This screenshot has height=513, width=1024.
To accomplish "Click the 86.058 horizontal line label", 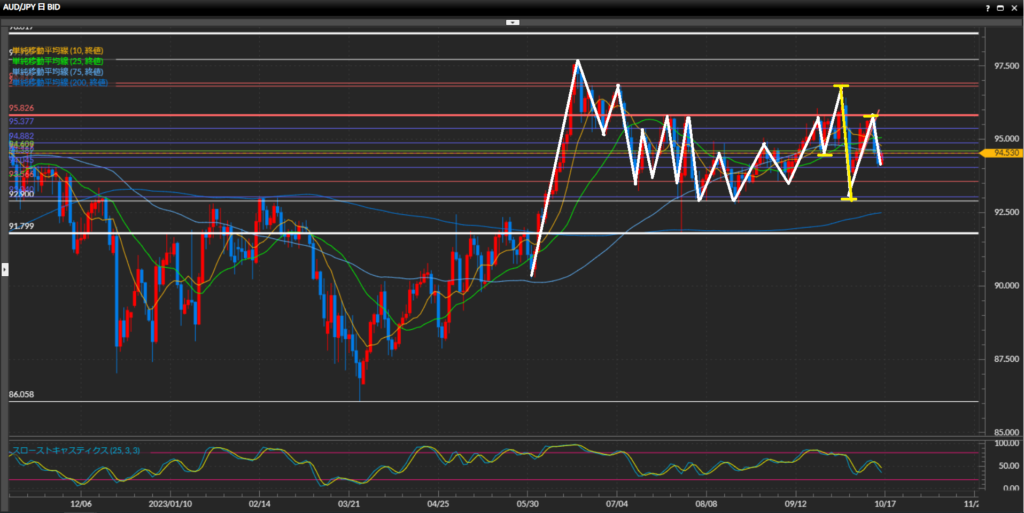I will (x=22, y=395).
